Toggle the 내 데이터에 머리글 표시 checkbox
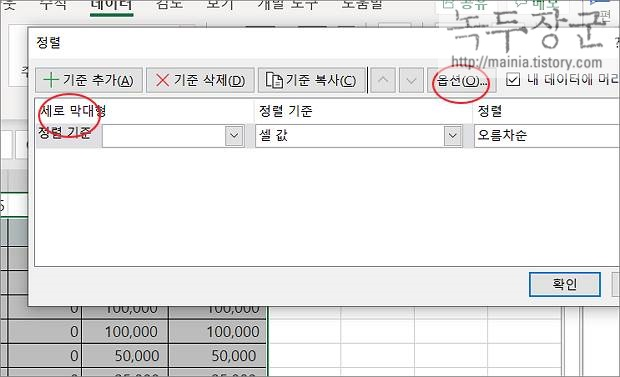Viewport: 620px width, 377px height. (x=513, y=80)
